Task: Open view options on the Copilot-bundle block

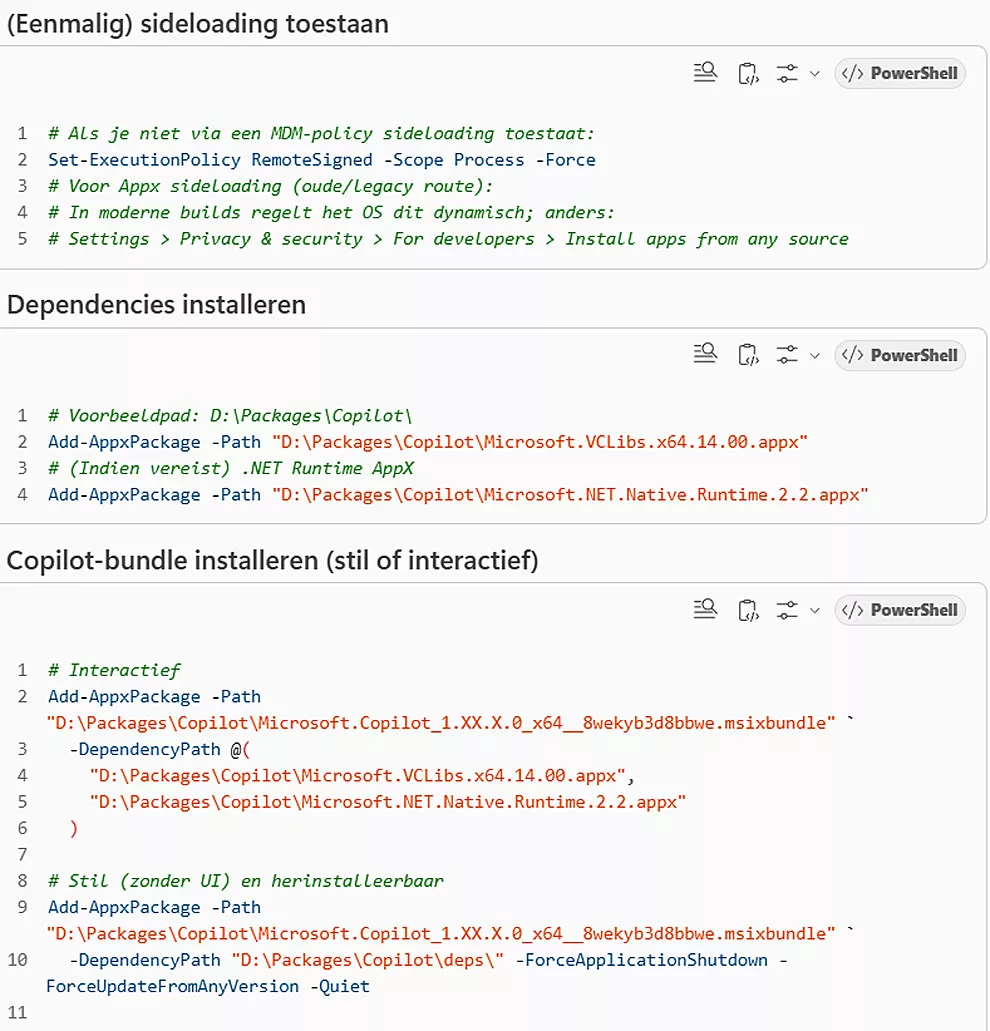Action: [787, 610]
